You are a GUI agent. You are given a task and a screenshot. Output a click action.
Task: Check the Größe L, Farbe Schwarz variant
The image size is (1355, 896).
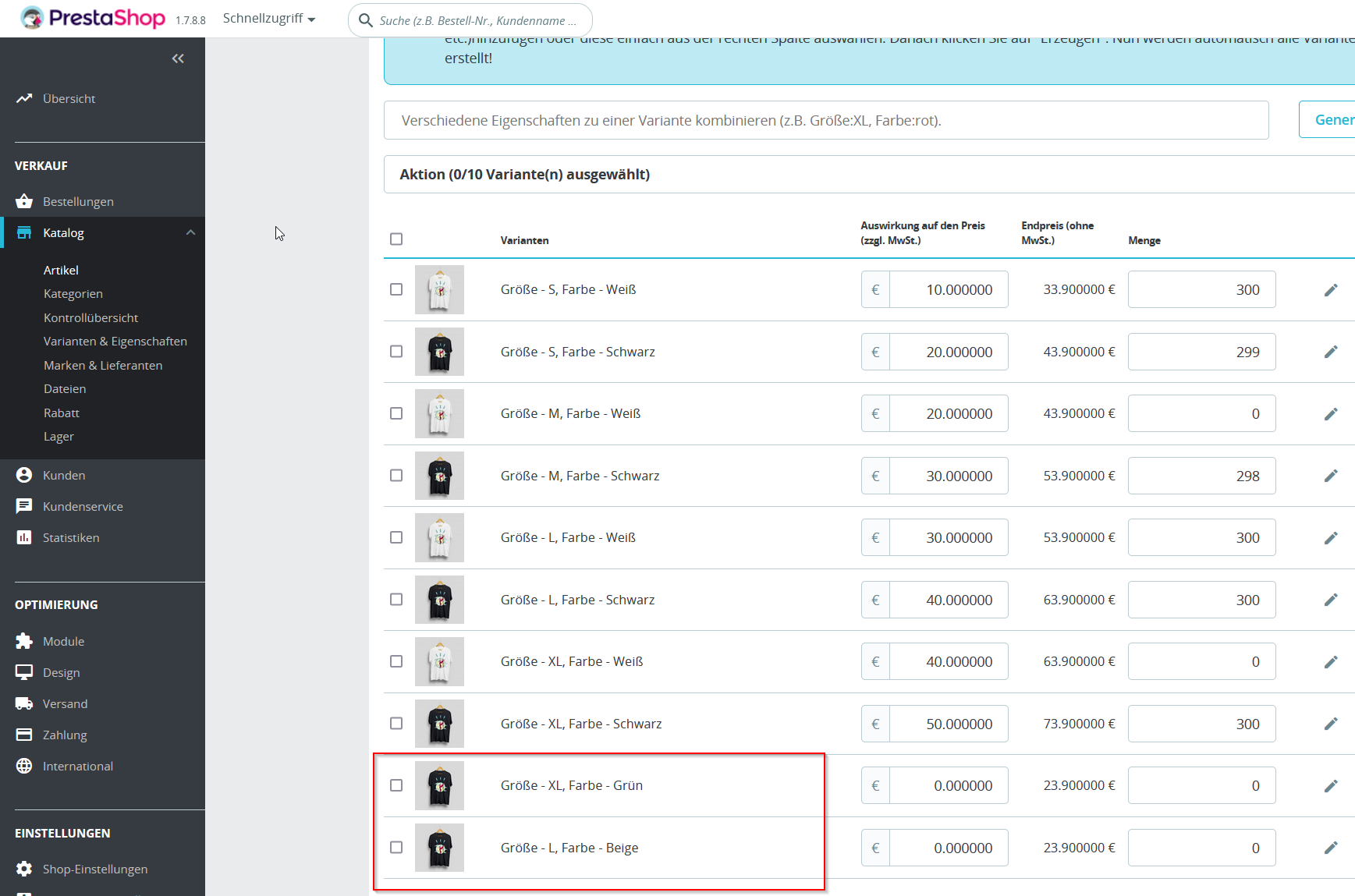pyautogui.click(x=396, y=600)
